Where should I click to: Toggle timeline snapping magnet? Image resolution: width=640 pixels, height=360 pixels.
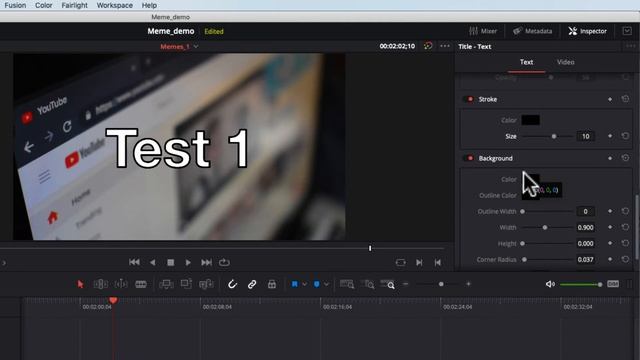(232, 284)
